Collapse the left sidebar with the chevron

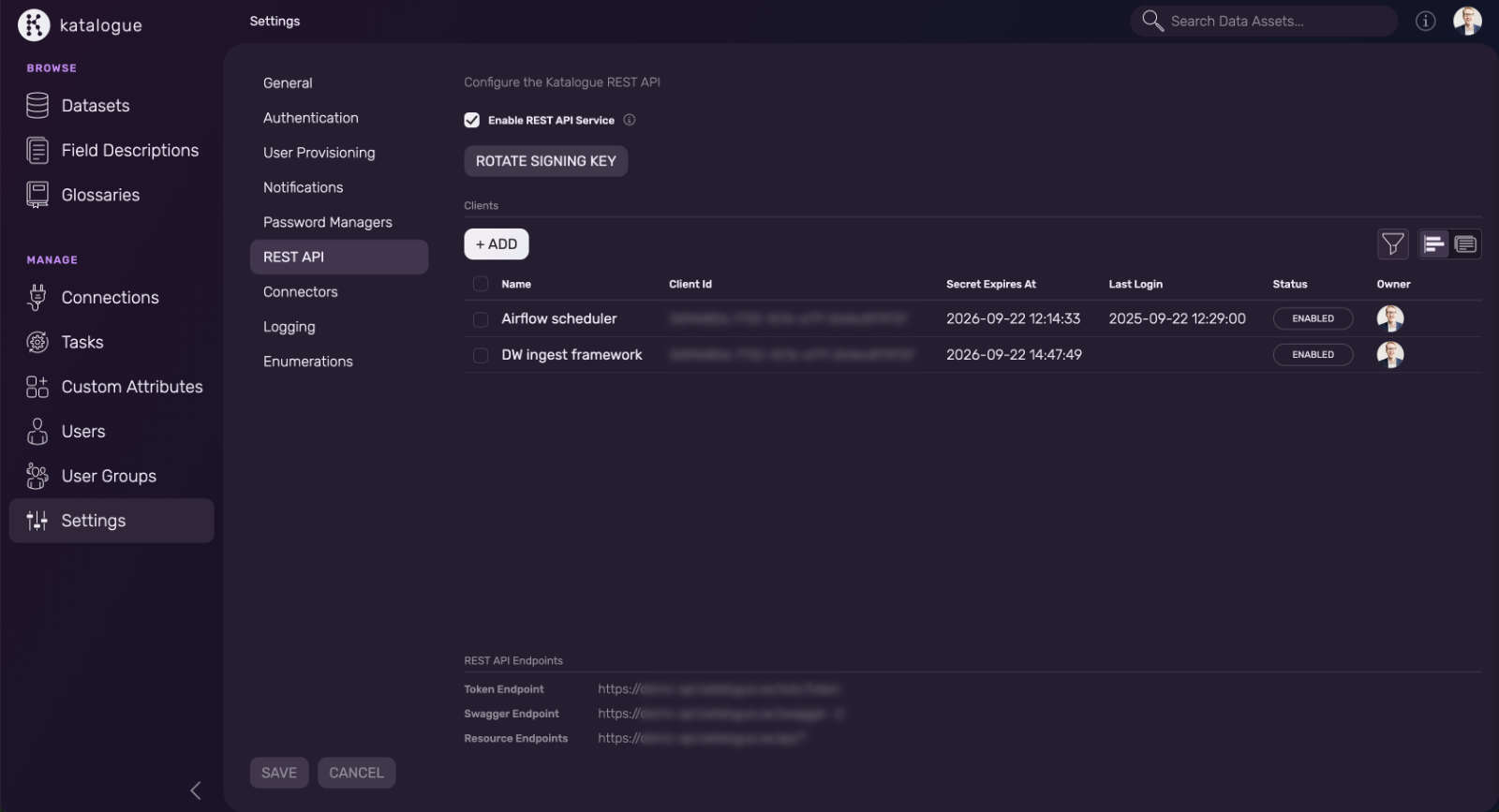pos(195,790)
